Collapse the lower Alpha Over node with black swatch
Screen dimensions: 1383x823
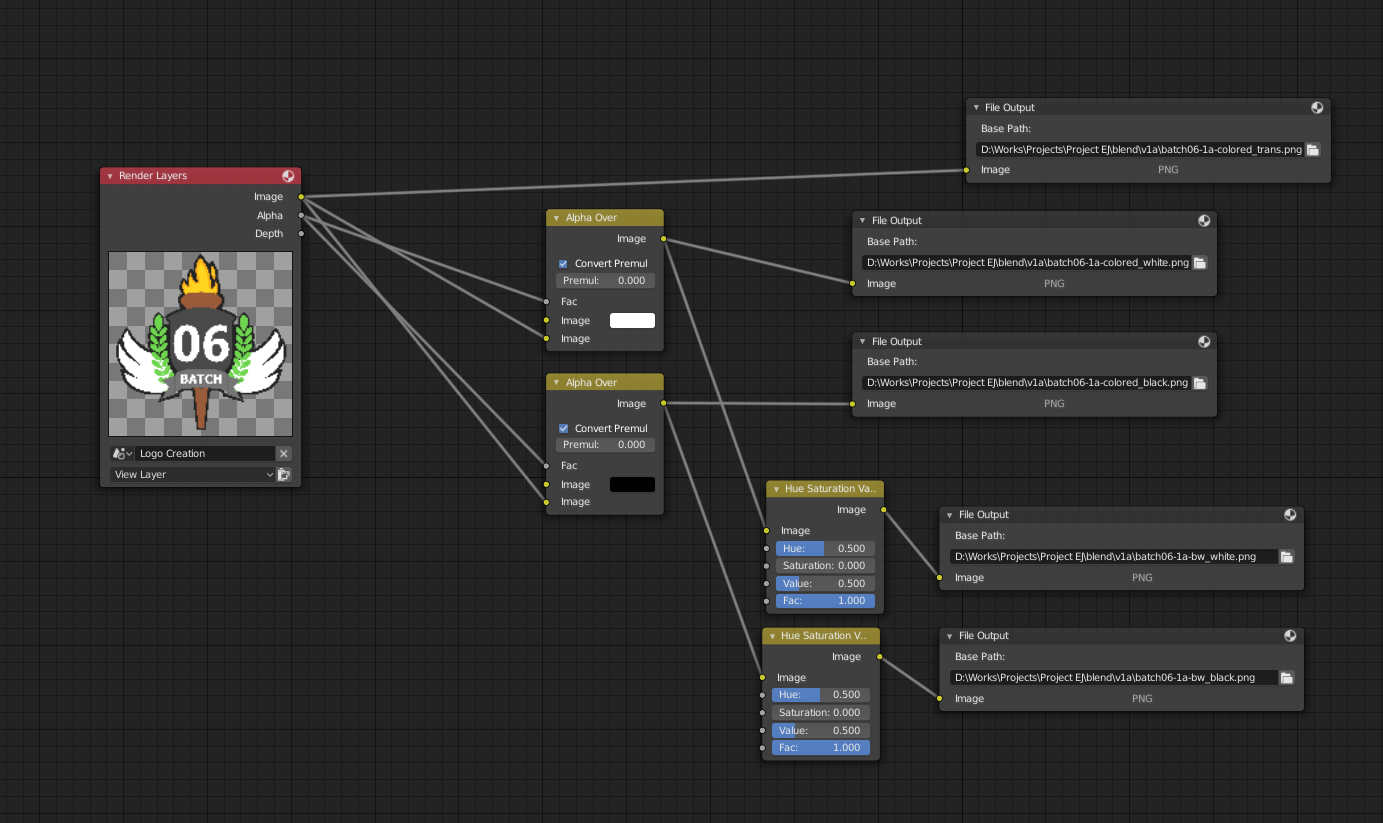click(x=557, y=383)
